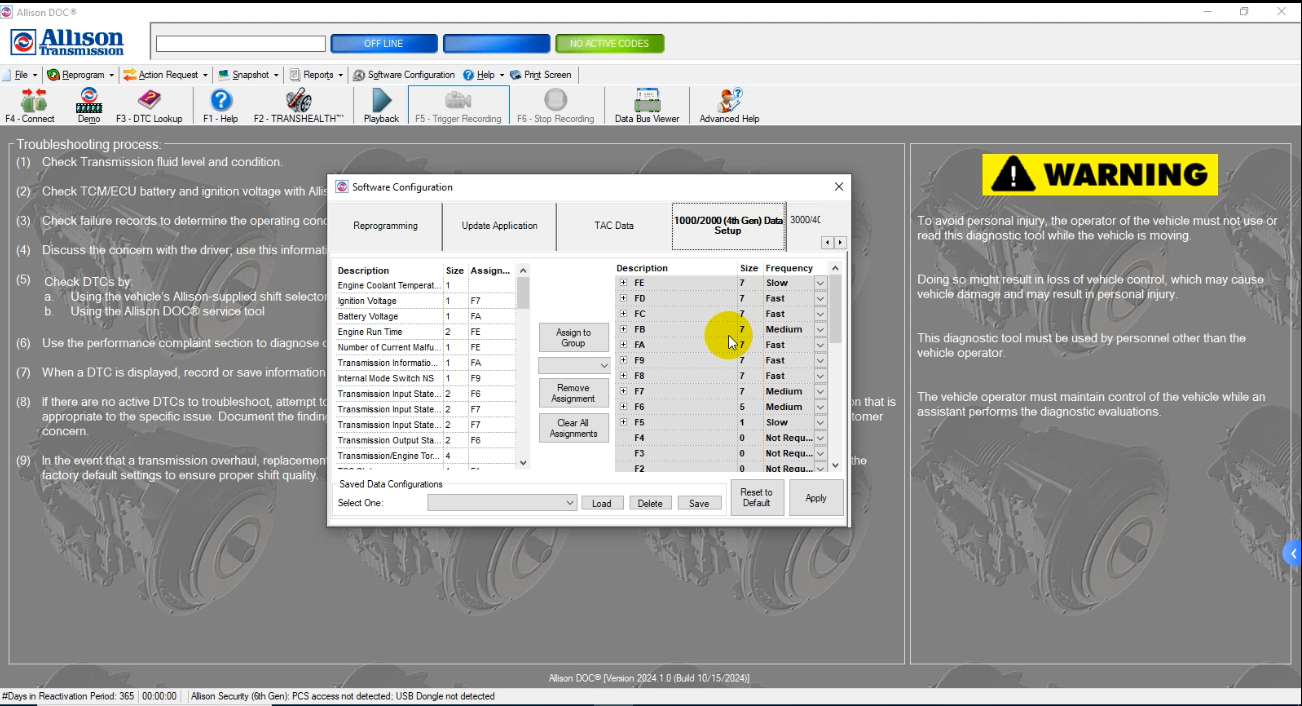
Task: Click the Allison Transmission logo
Action: coord(67,43)
